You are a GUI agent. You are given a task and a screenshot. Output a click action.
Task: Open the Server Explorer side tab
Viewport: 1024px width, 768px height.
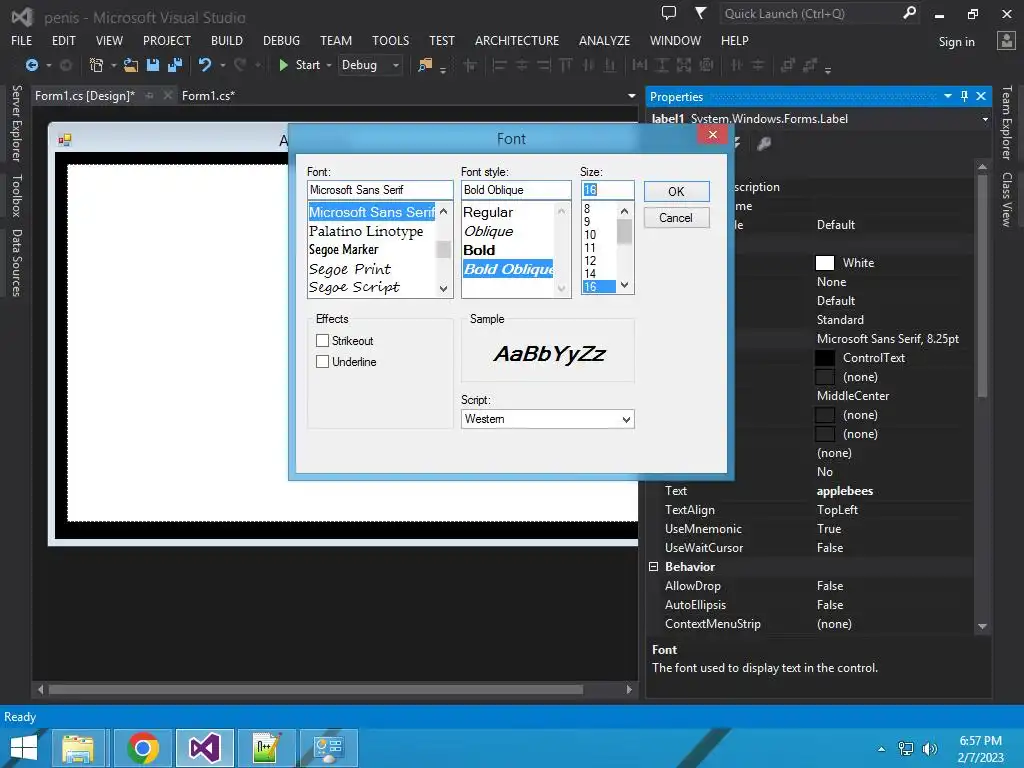17,124
